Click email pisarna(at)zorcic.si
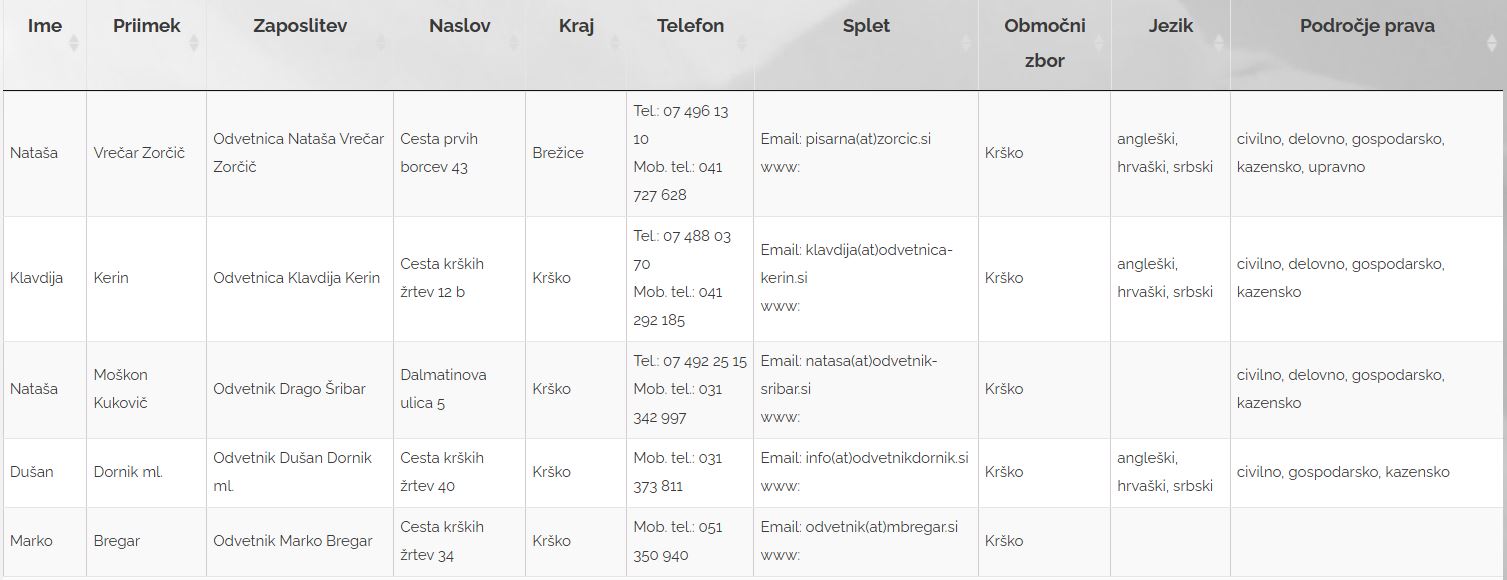 coord(868,139)
